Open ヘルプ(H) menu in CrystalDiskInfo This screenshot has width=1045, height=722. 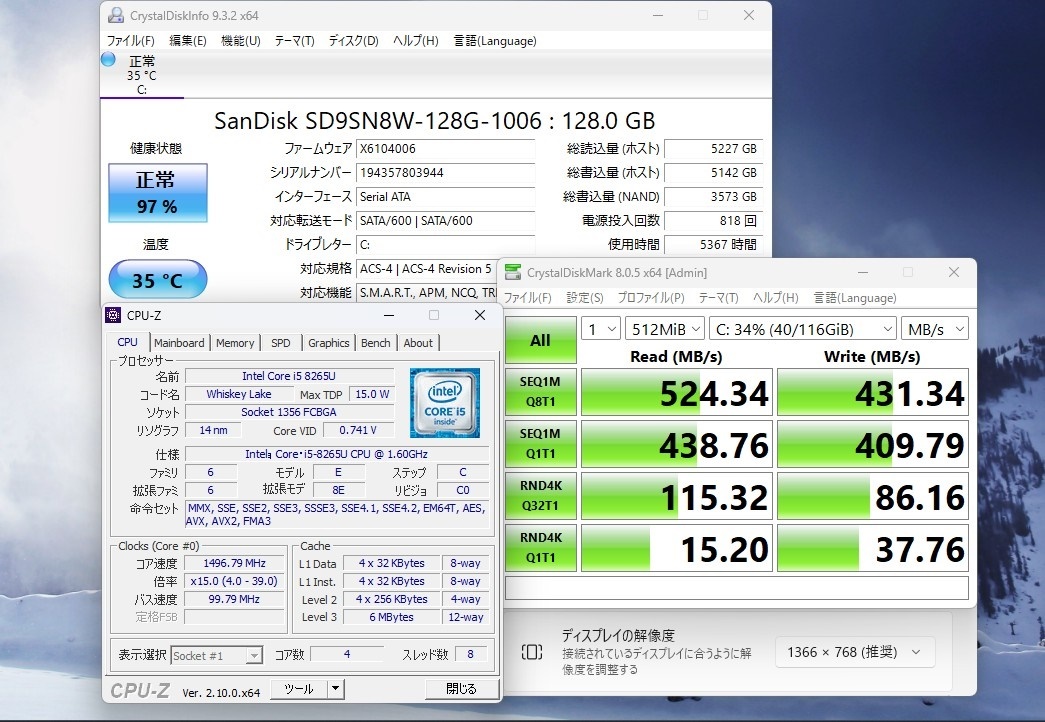416,41
